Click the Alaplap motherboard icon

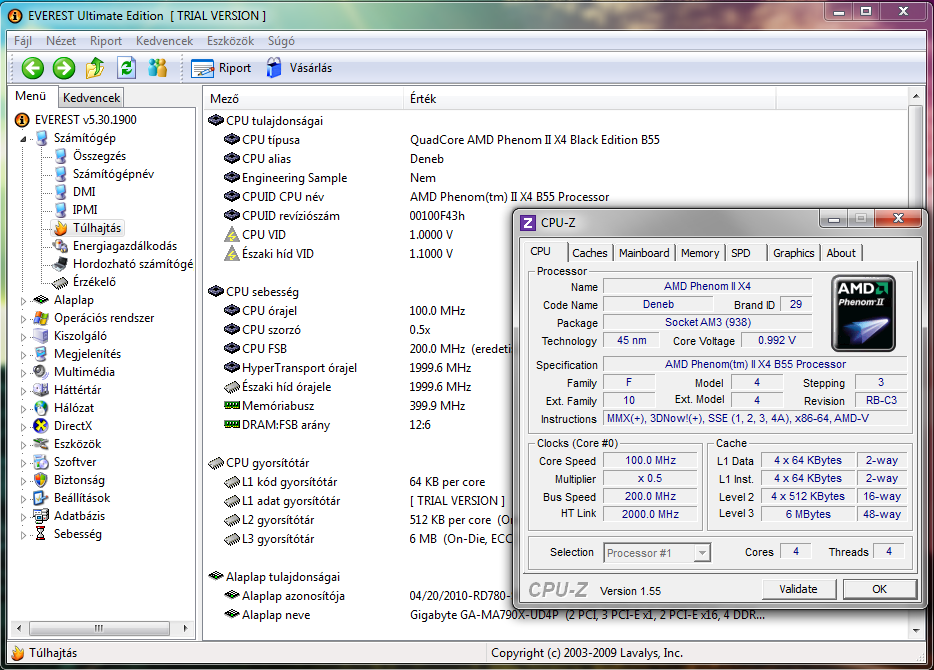(41, 300)
